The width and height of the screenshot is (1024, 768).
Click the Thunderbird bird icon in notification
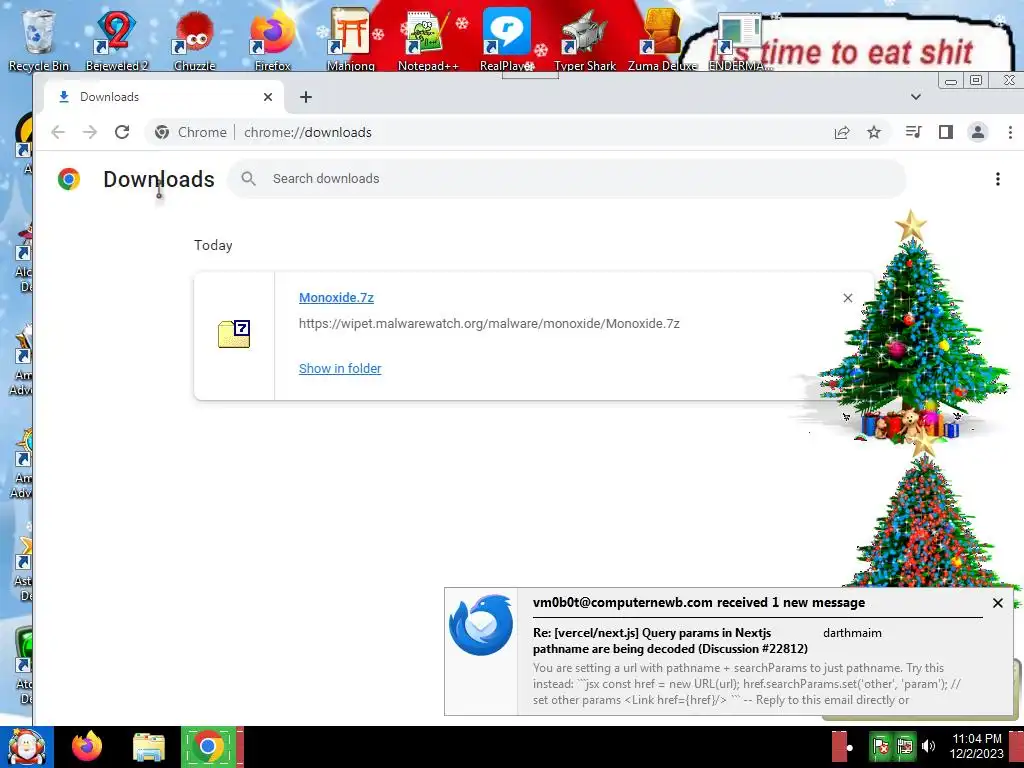pyautogui.click(x=481, y=625)
